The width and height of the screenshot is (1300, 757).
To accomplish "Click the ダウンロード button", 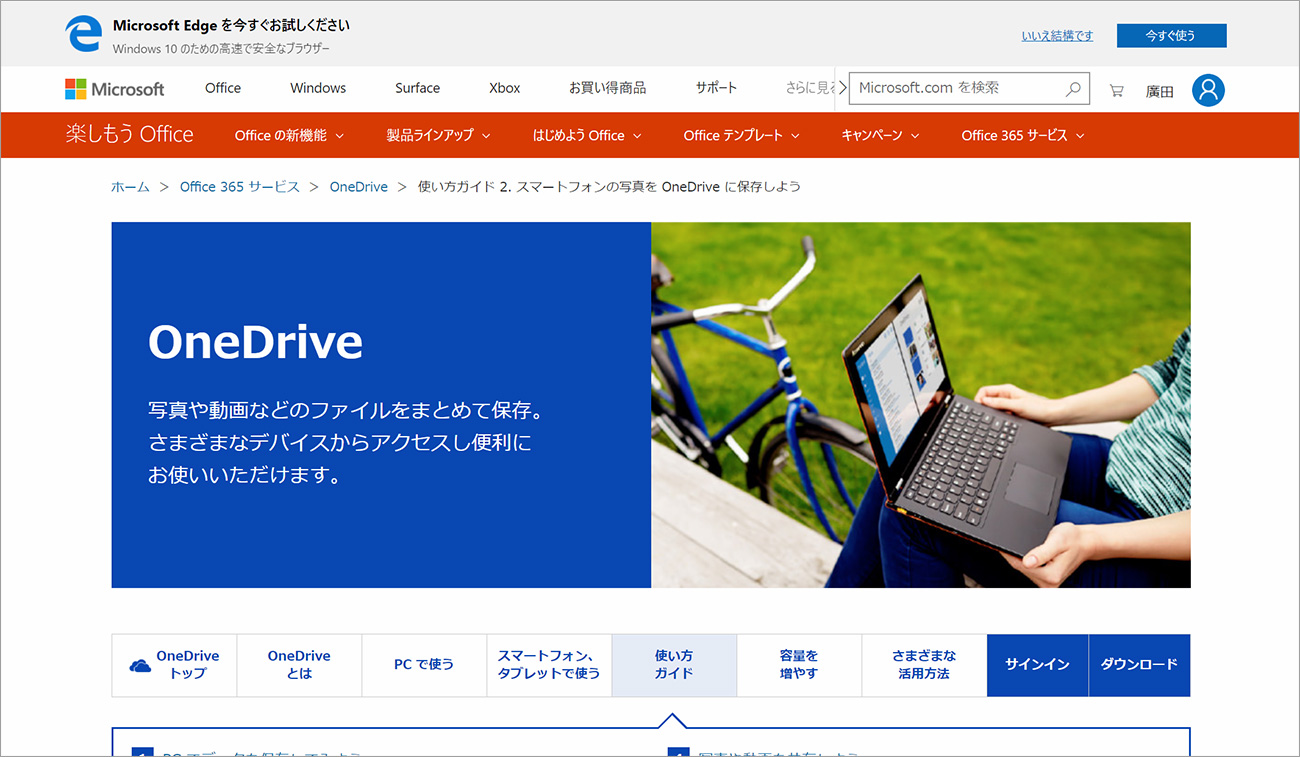I will (1139, 665).
